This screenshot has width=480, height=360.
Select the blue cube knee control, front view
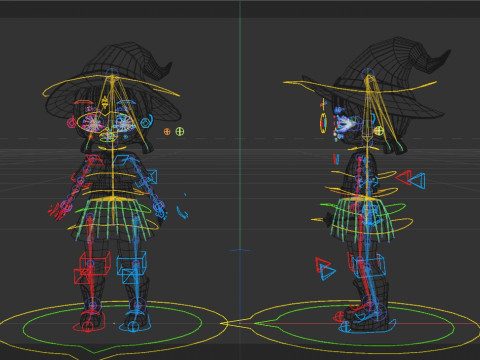coord(131,263)
